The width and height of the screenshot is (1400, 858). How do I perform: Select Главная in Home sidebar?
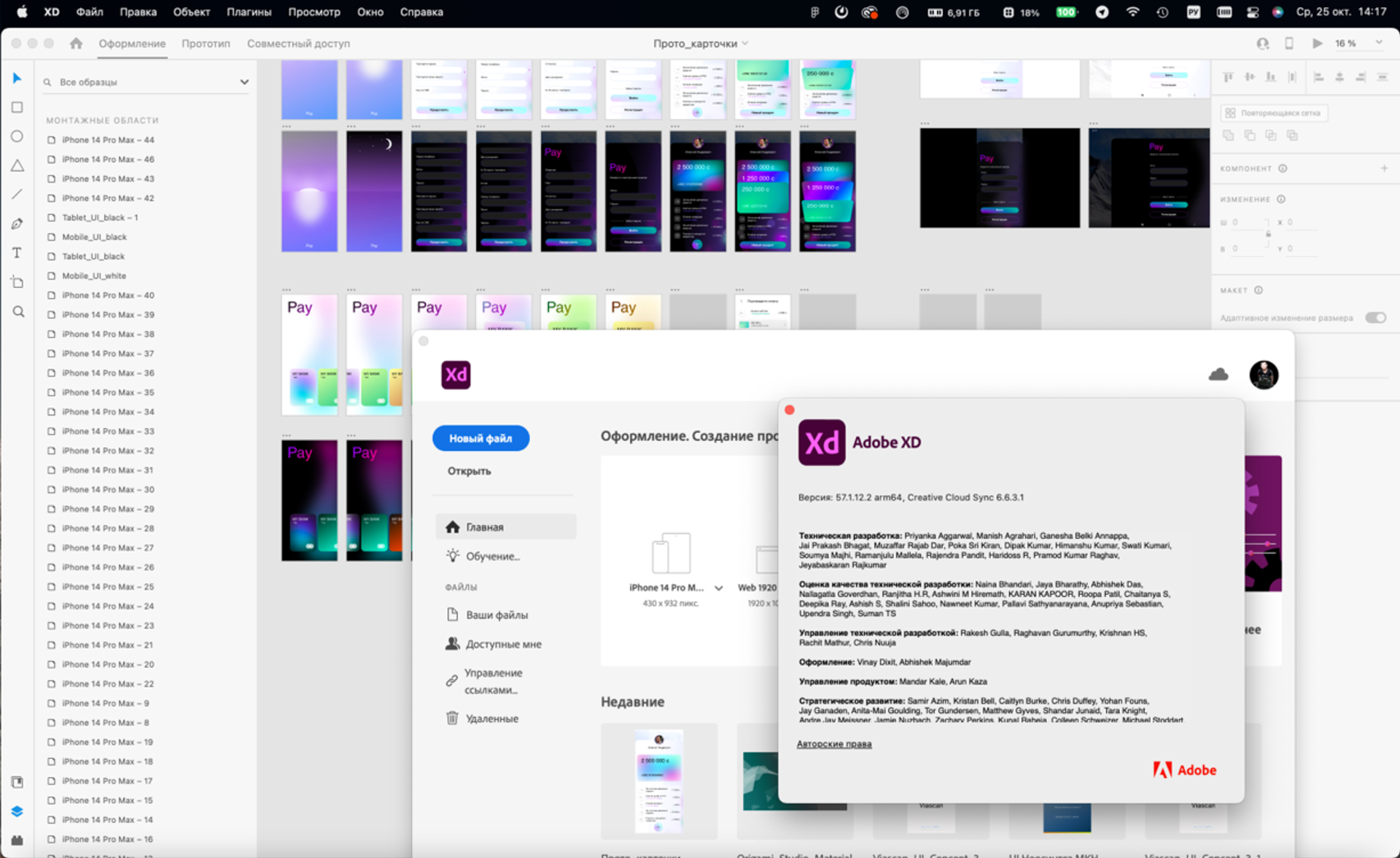tap(506, 527)
